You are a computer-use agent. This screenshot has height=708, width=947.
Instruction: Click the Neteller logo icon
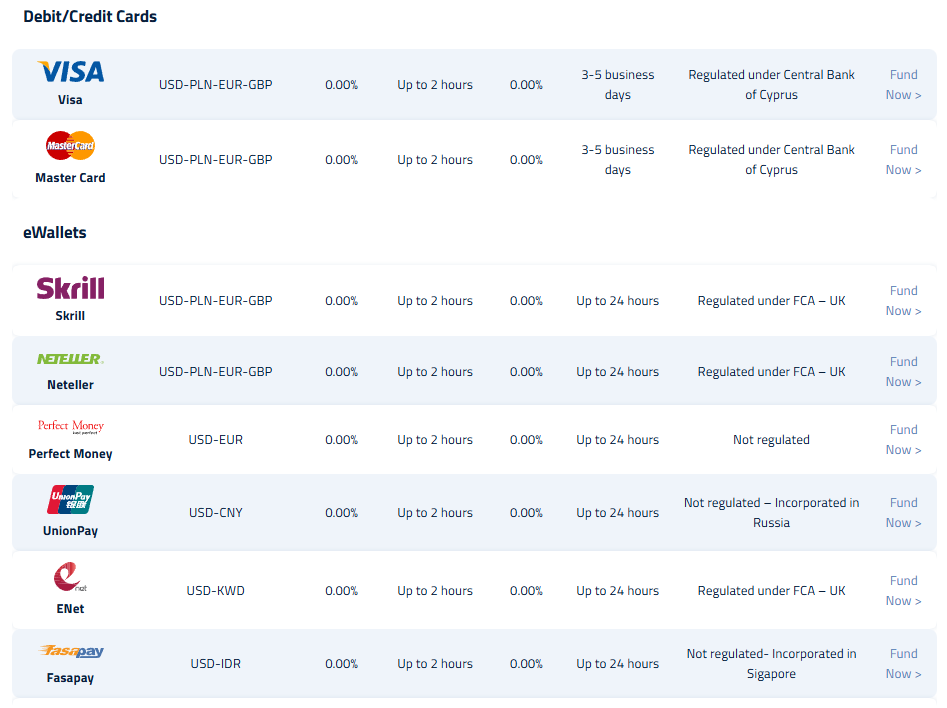tap(71, 359)
